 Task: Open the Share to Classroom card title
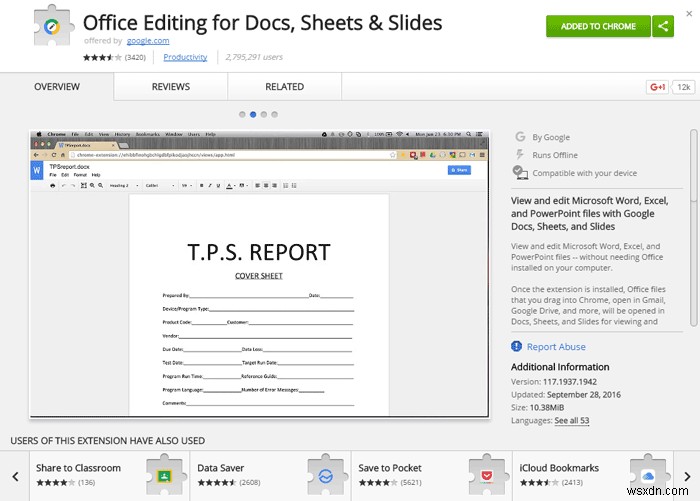78,468
